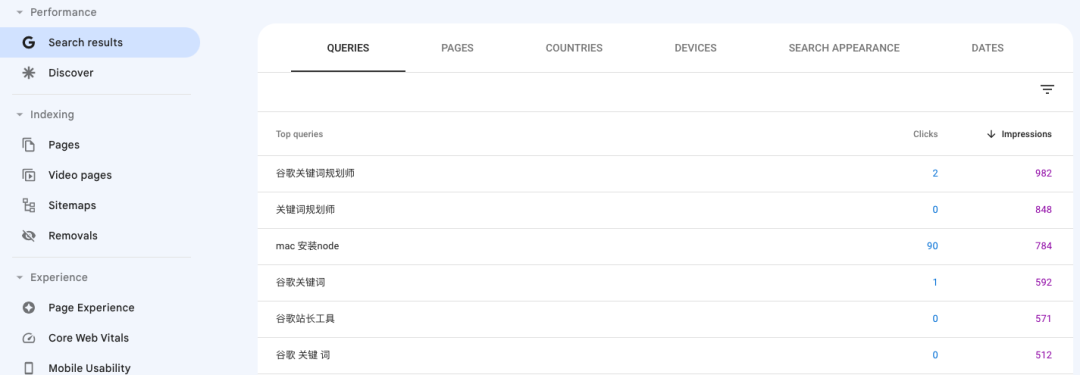Open the Devices tab
The width and height of the screenshot is (1080, 375).
tap(696, 48)
